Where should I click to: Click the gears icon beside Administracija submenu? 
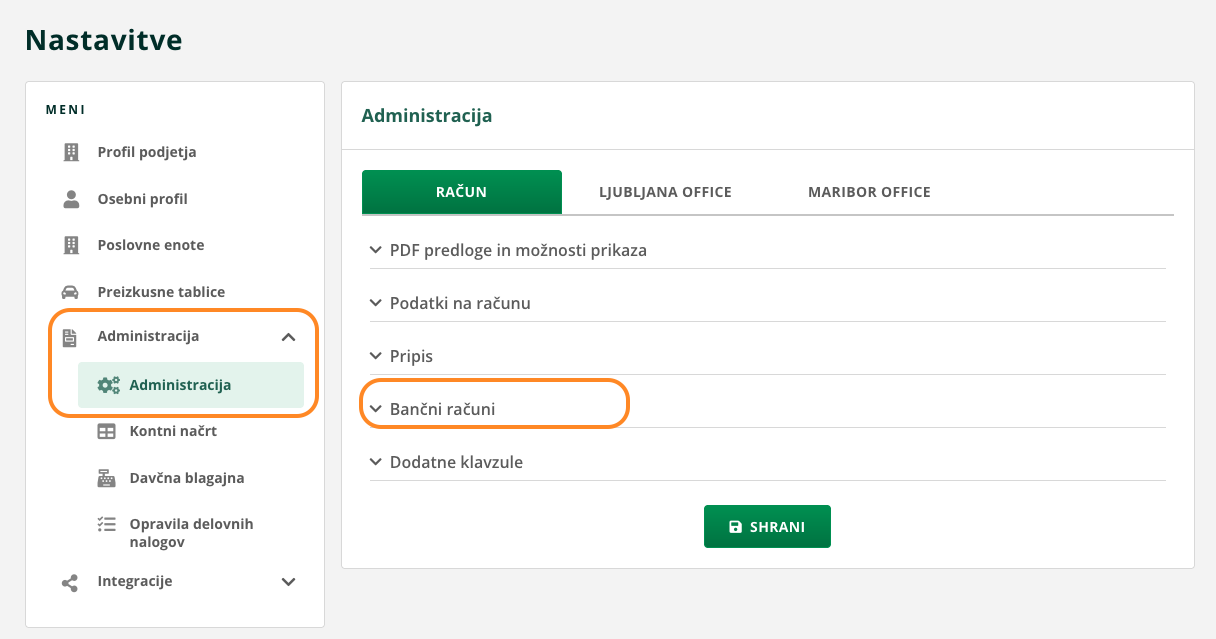(108, 385)
